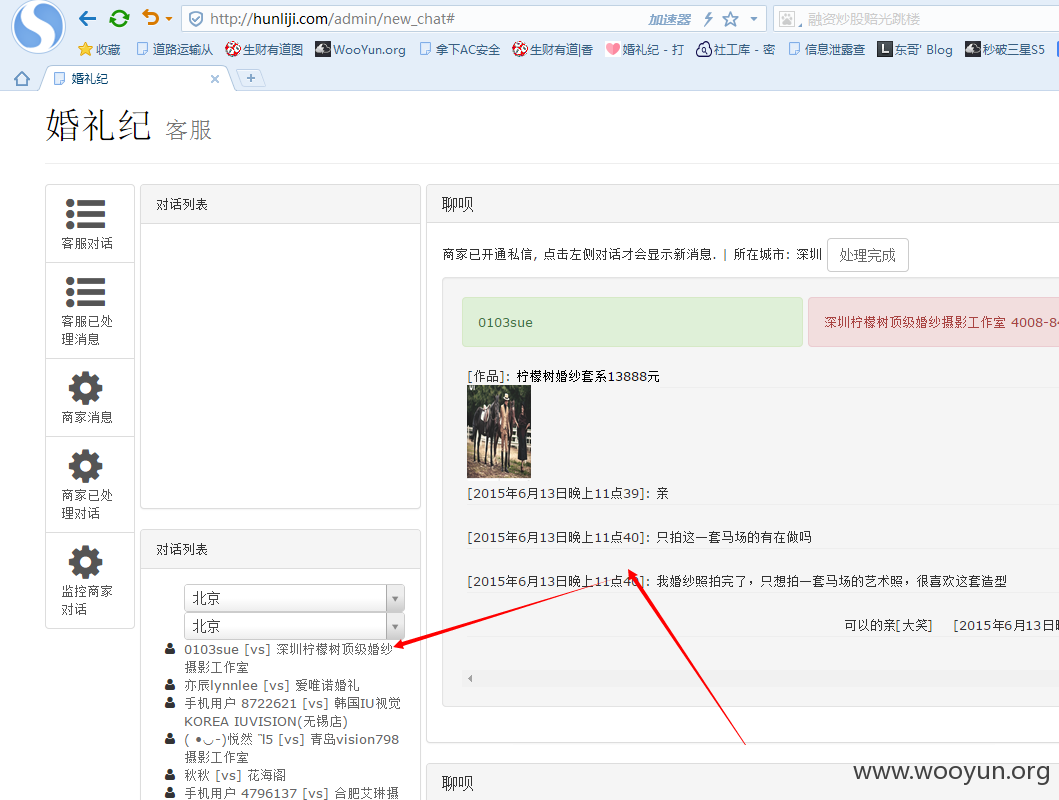This screenshot has width=1059, height=800.
Task: Open the 道路运输从 bookmark
Action: (x=175, y=49)
